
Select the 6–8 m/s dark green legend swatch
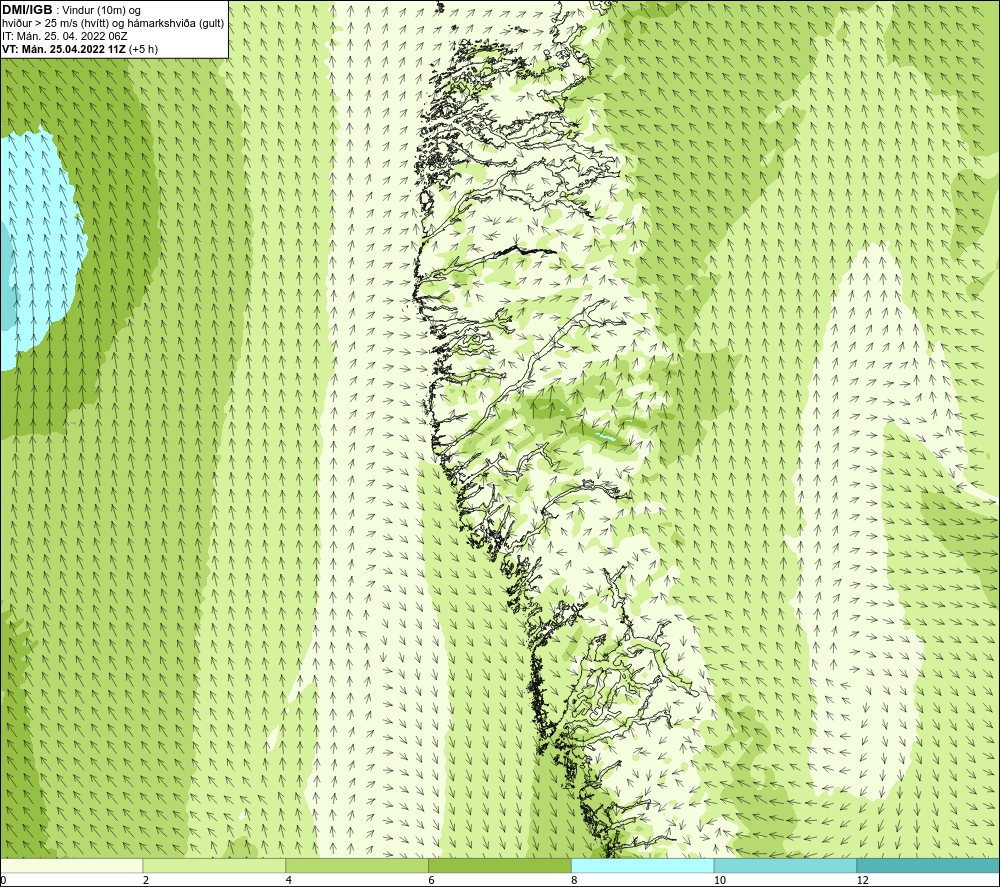(500, 865)
